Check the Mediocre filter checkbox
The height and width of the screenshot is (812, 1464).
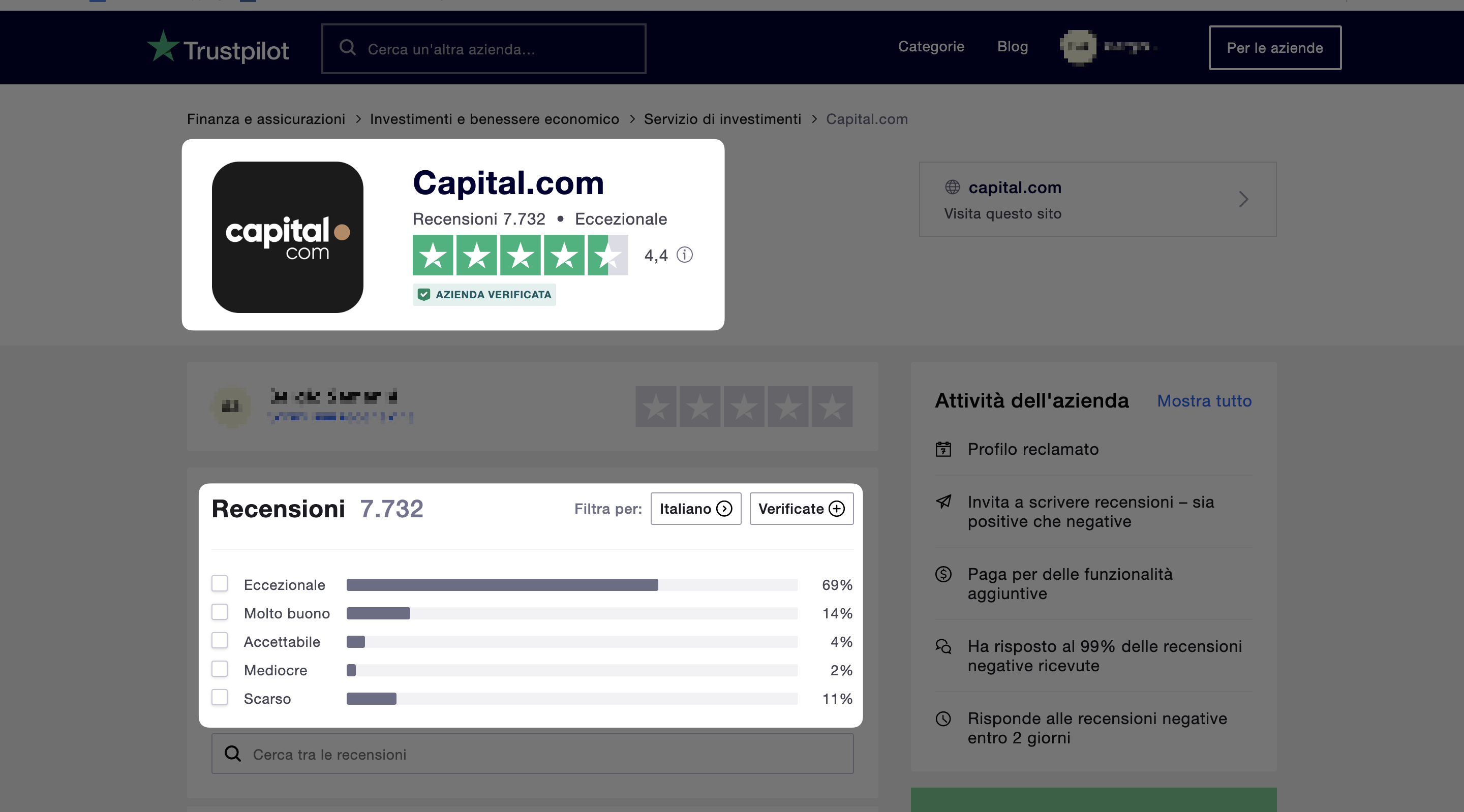pos(220,669)
